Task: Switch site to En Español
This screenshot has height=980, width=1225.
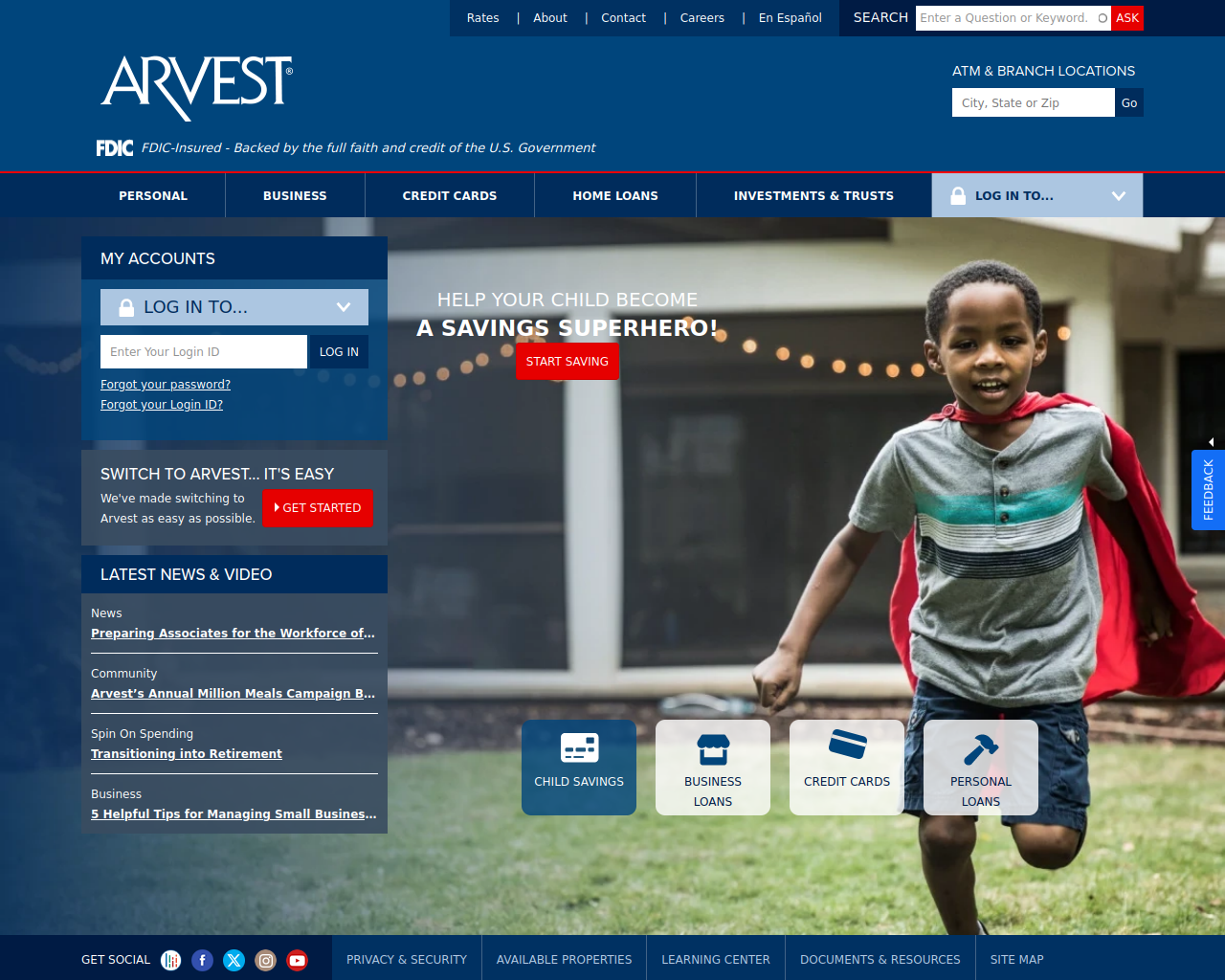Action: coord(791,18)
